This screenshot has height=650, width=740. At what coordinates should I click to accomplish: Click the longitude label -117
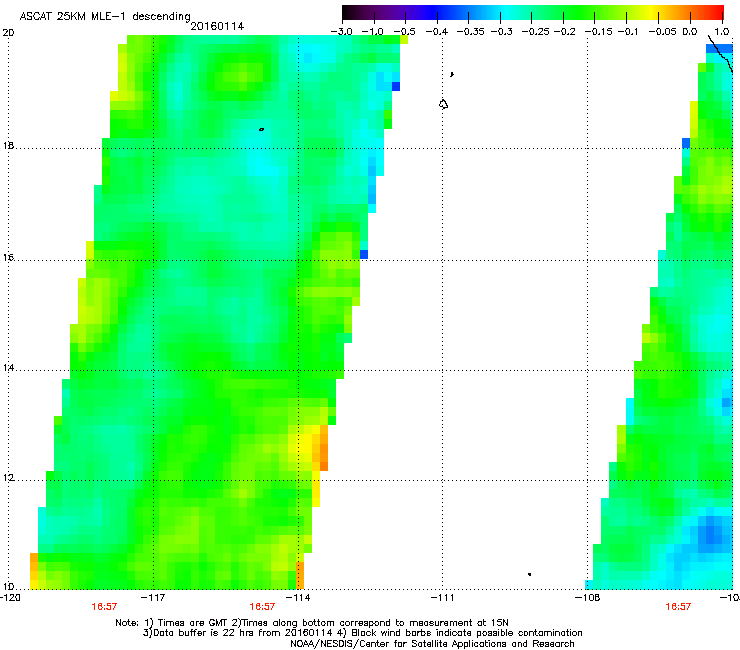[x=153, y=598]
